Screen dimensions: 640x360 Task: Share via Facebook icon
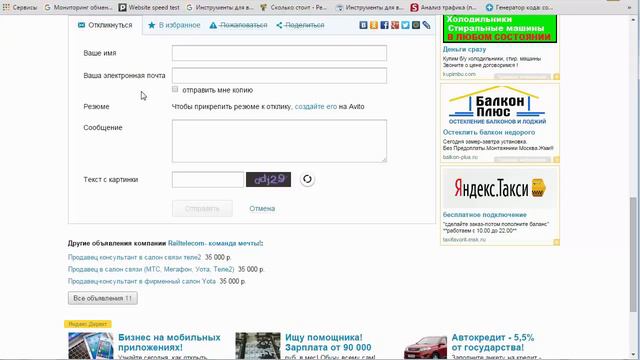pos(384,25)
